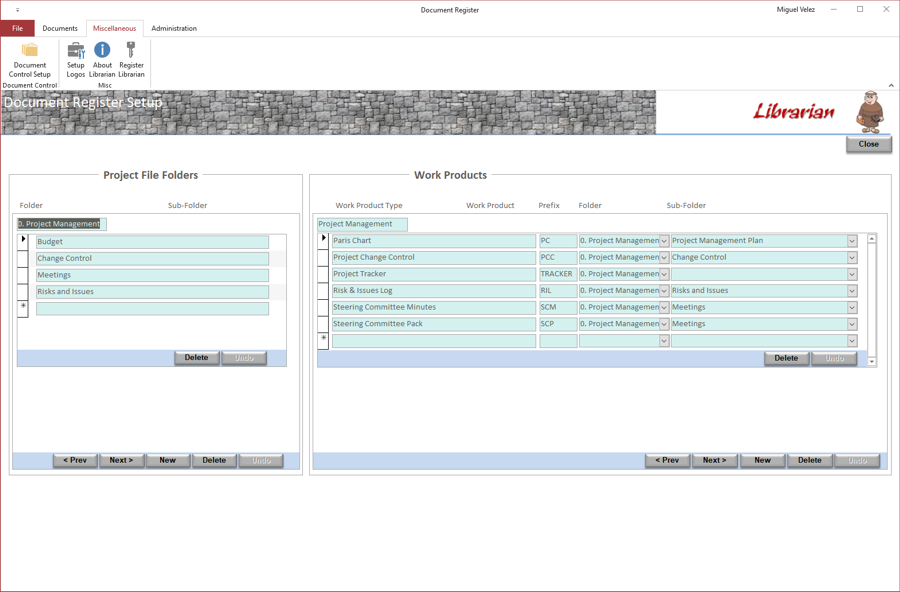Open Quick Access Toolbar customize arrow
This screenshot has height=592, width=900.
[17, 10]
